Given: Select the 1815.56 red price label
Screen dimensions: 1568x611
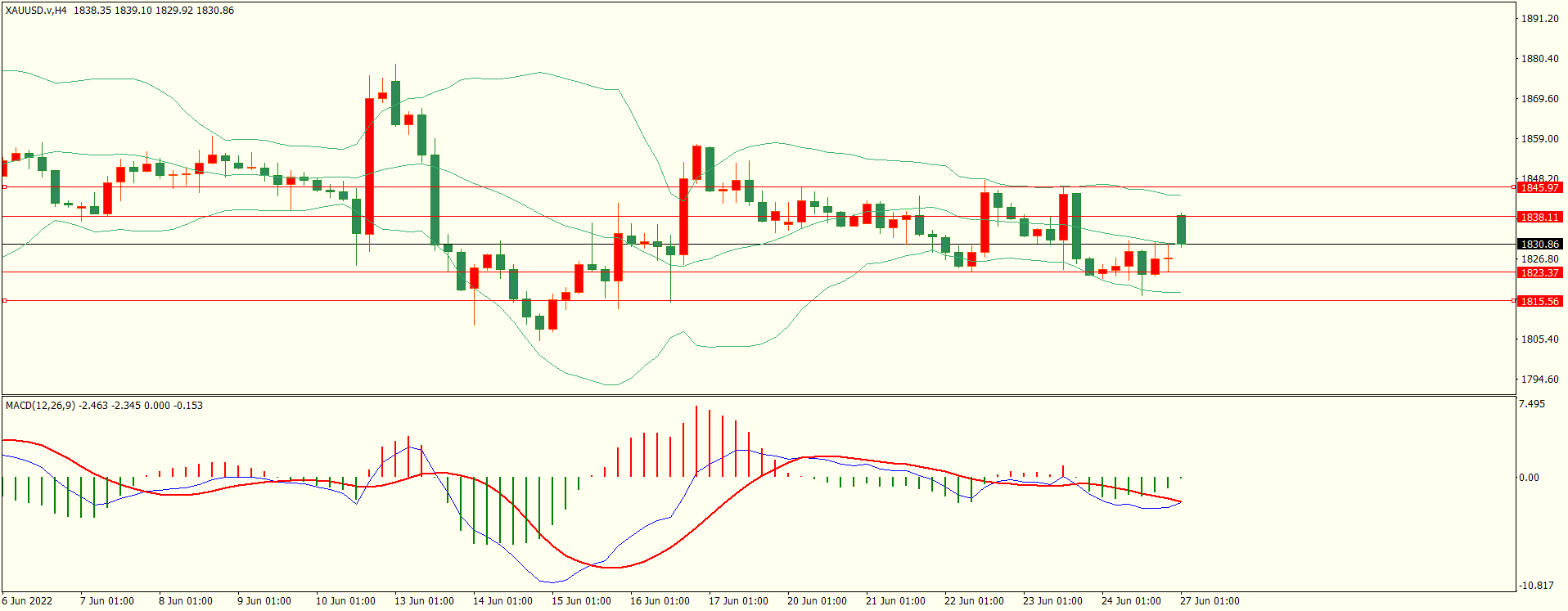Looking at the screenshot, I should [1539, 302].
